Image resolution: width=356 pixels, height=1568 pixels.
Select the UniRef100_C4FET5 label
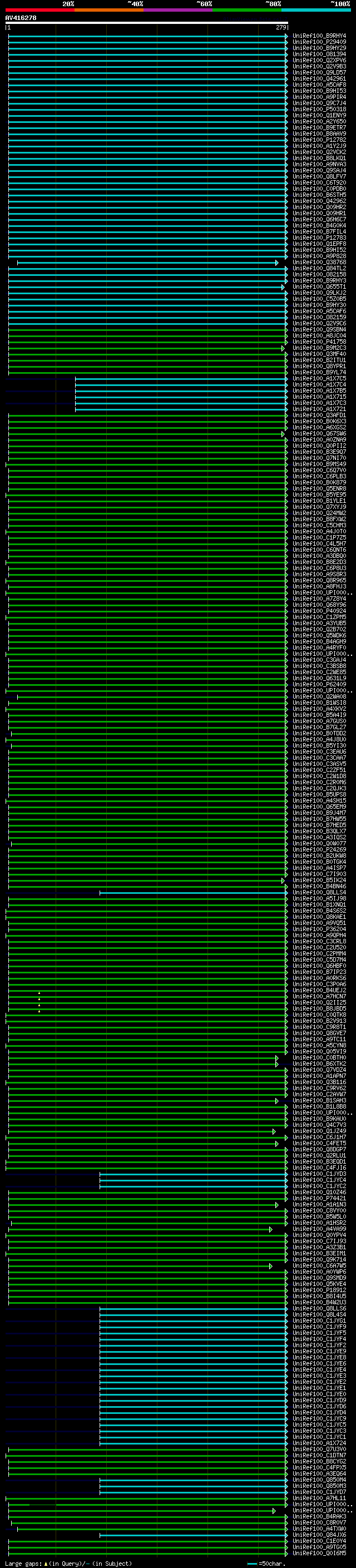(319, 1143)
